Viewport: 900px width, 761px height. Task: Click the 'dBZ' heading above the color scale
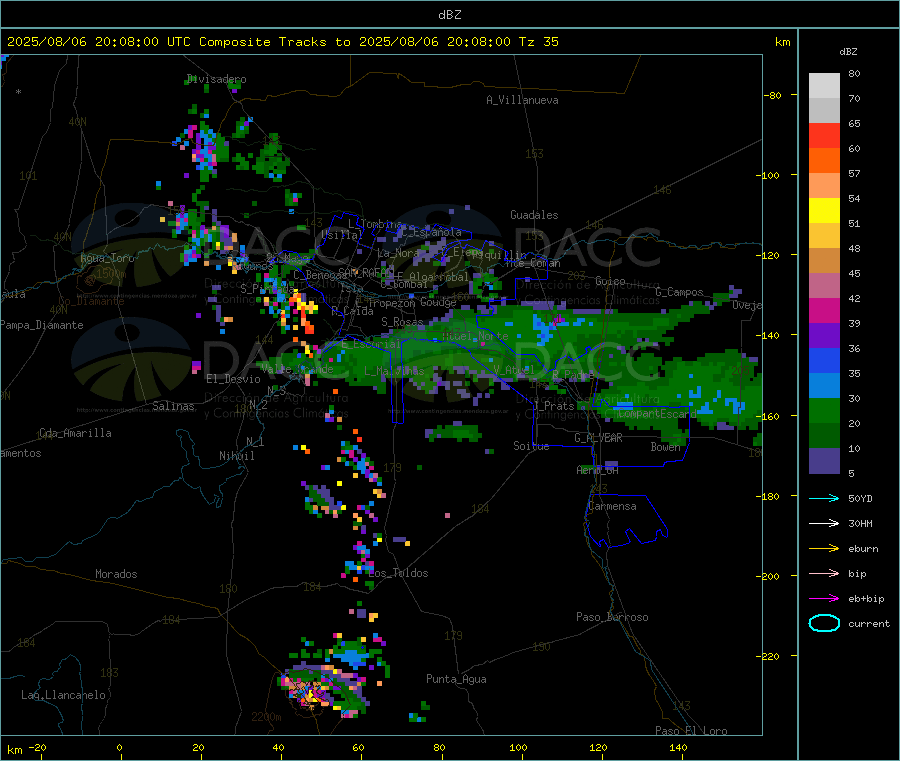(x=848, y=52)
